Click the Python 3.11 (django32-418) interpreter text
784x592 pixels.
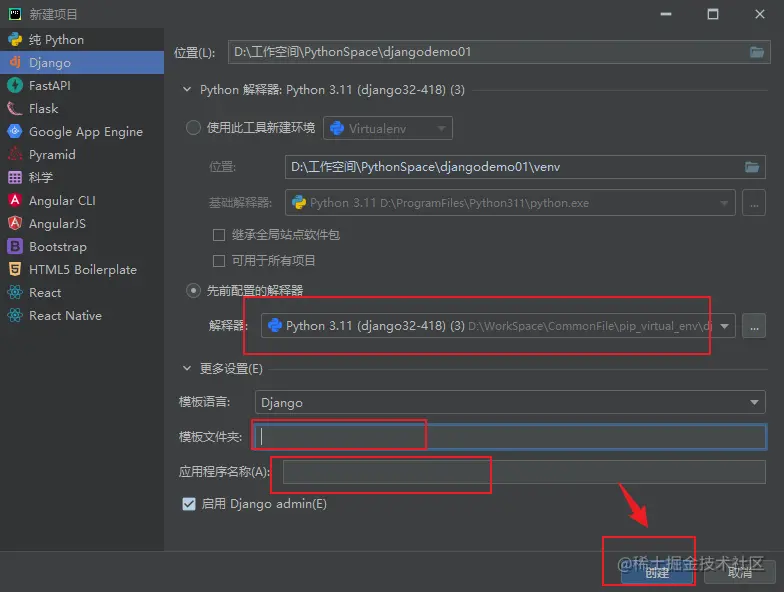coord(375,326)
